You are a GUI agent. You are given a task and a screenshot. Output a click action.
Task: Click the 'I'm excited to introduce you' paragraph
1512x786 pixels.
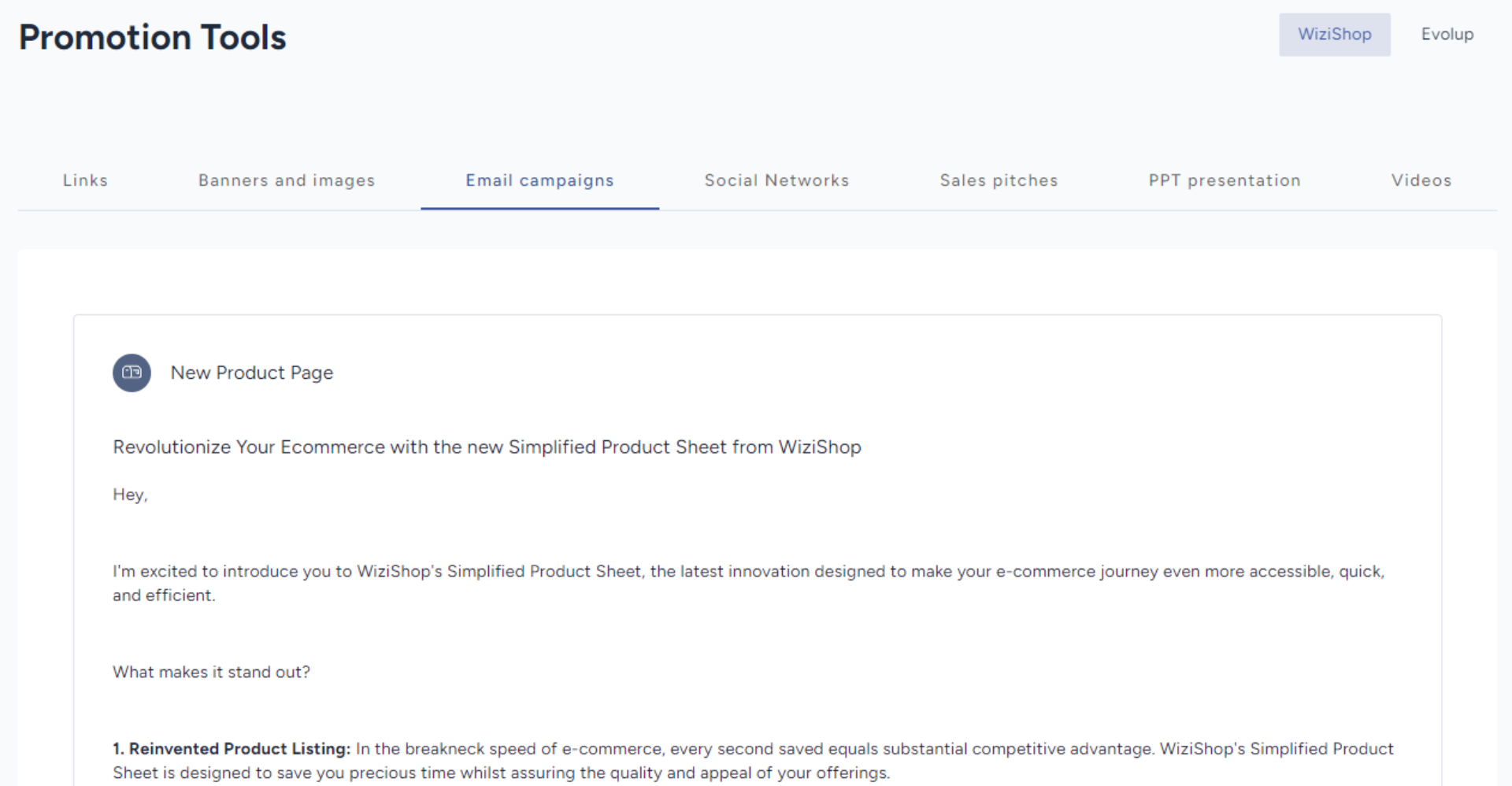pyautogui.click(x=748, y=583)
